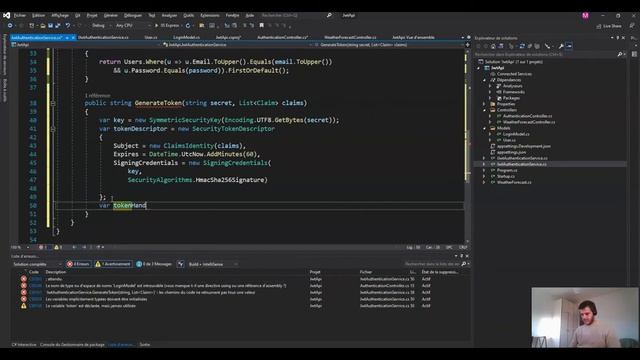Switch to the User.cs tab

point(151,37)
